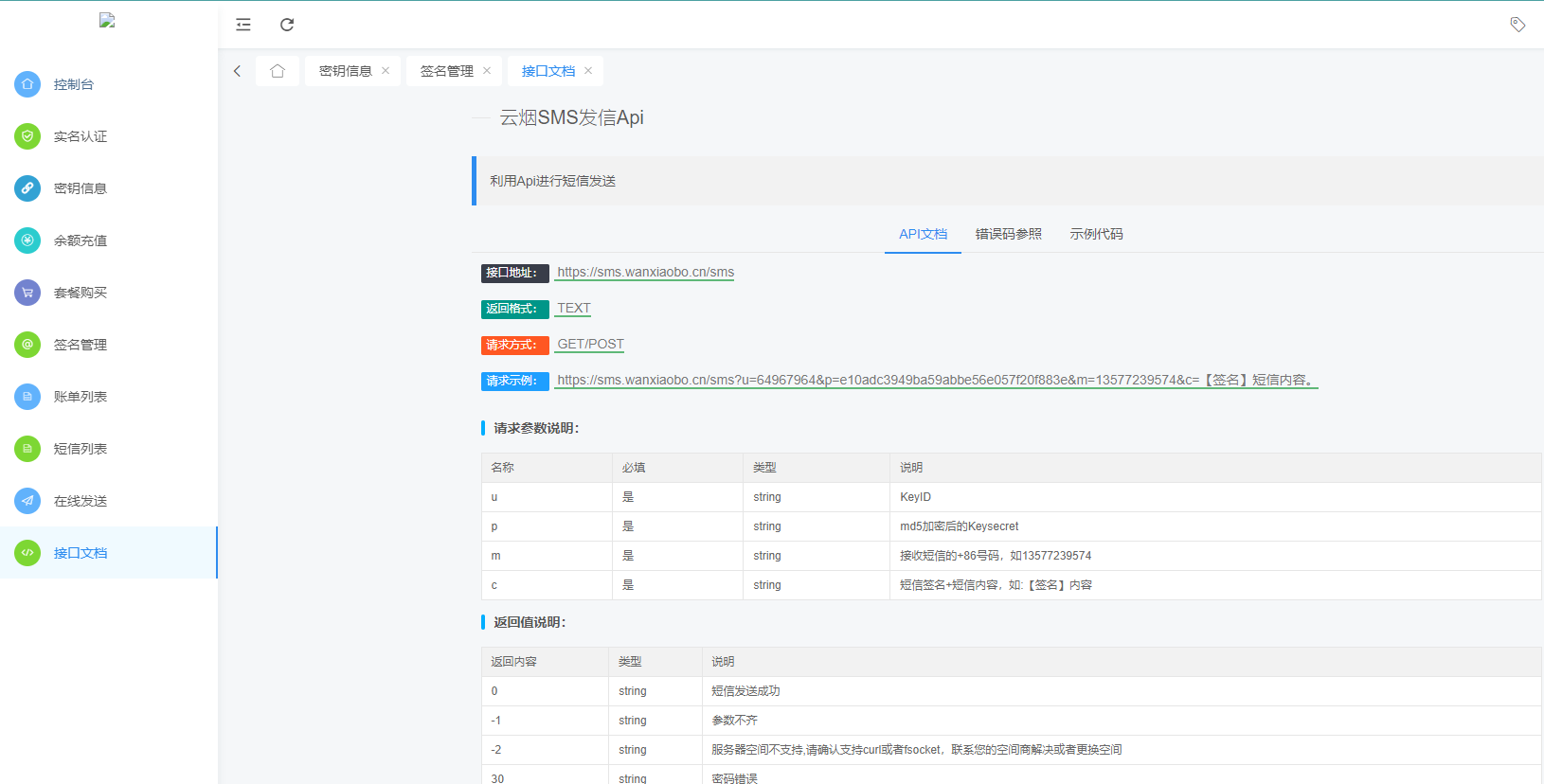The image size is (1544, 784).
Task: Go to 套餐购买 in the sidebar
Action: [109, 293]
